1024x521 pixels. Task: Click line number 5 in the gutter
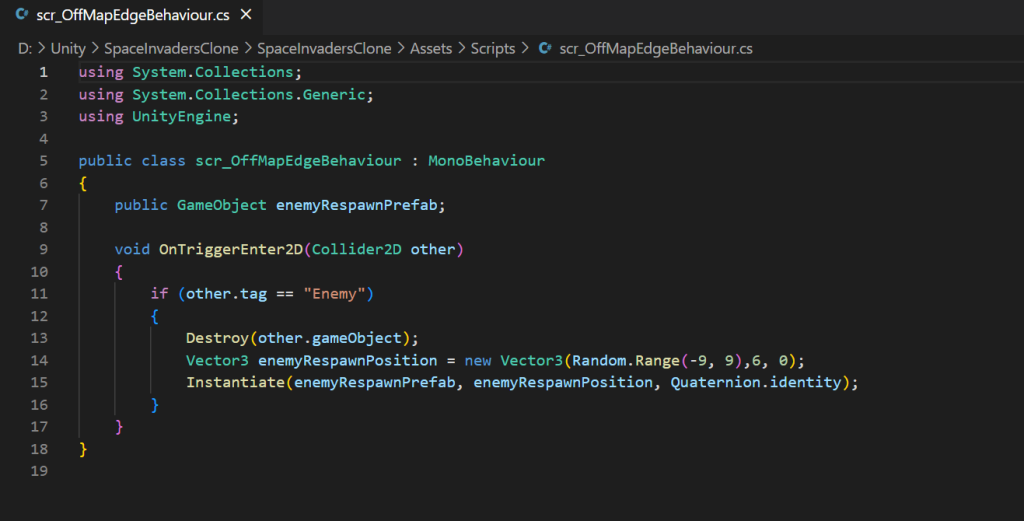tap(43, 160)
